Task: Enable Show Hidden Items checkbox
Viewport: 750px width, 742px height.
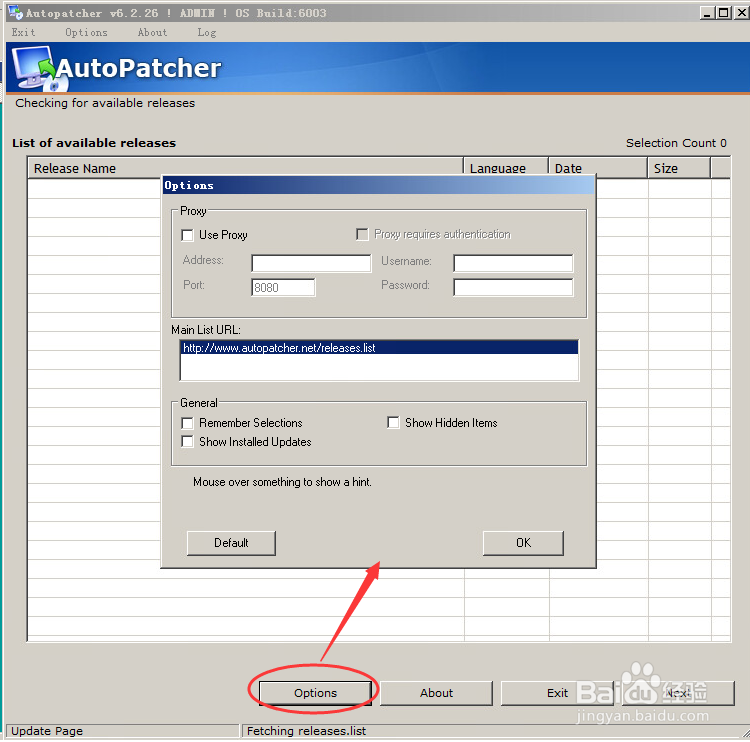Action: coord(393,422)
